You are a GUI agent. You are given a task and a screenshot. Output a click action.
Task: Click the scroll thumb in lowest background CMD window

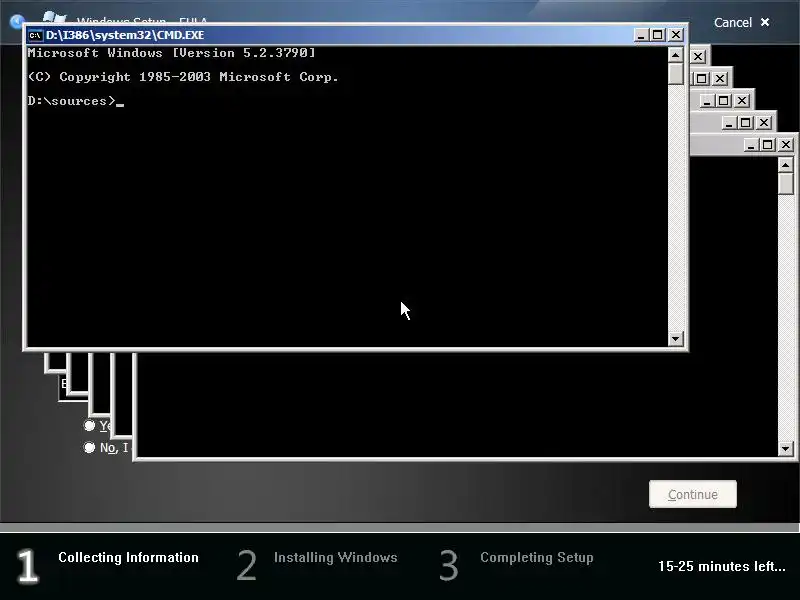pyautogui.click(x=786, y=184)
